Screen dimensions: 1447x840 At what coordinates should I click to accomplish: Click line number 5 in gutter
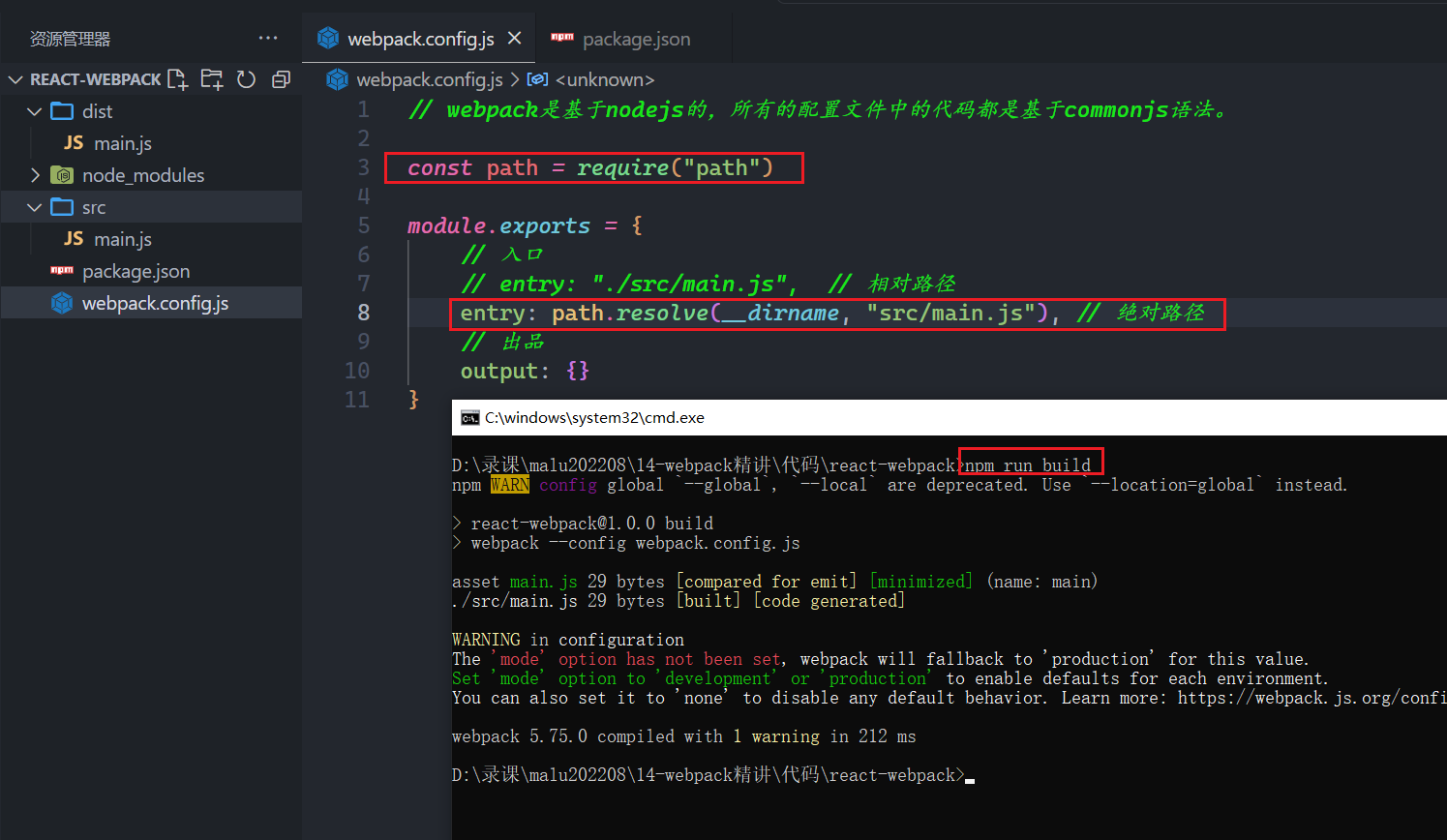click(x=364, y=225)
